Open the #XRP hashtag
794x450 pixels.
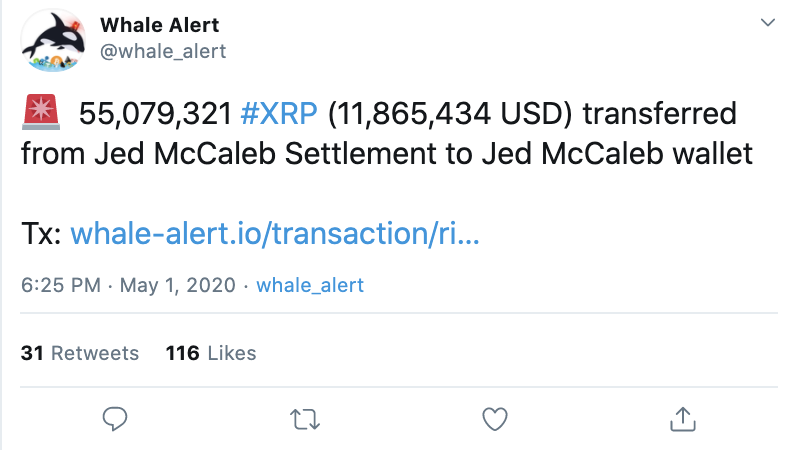coord(279,113)
